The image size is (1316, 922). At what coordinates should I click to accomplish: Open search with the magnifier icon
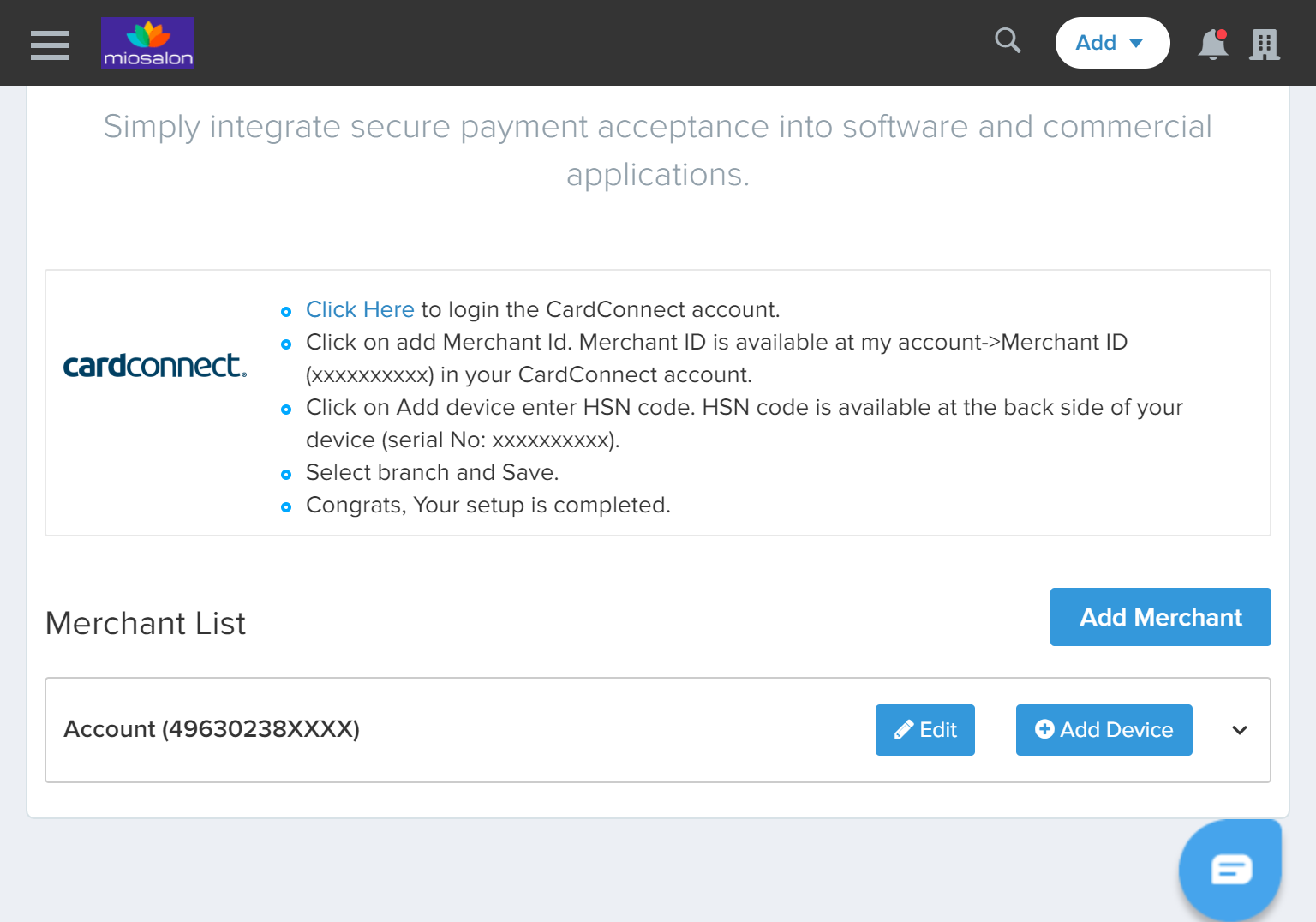coord(1008,40)
